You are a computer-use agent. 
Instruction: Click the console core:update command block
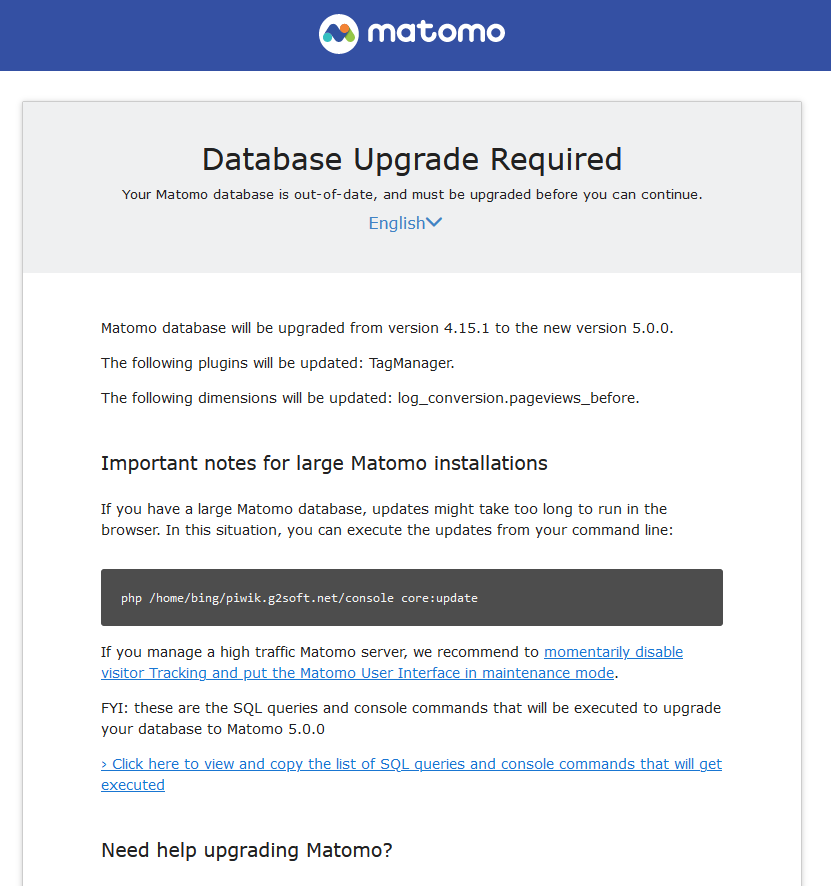(x=411, y=598)
